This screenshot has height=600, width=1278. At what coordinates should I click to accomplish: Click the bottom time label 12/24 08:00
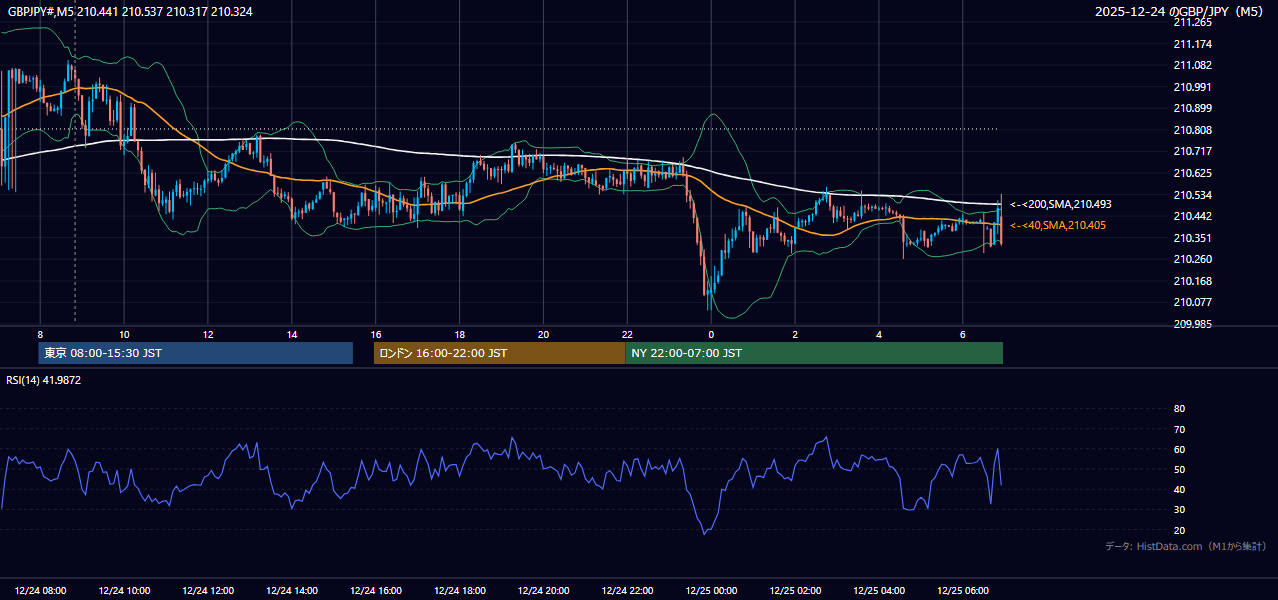(x=41, y=591)
